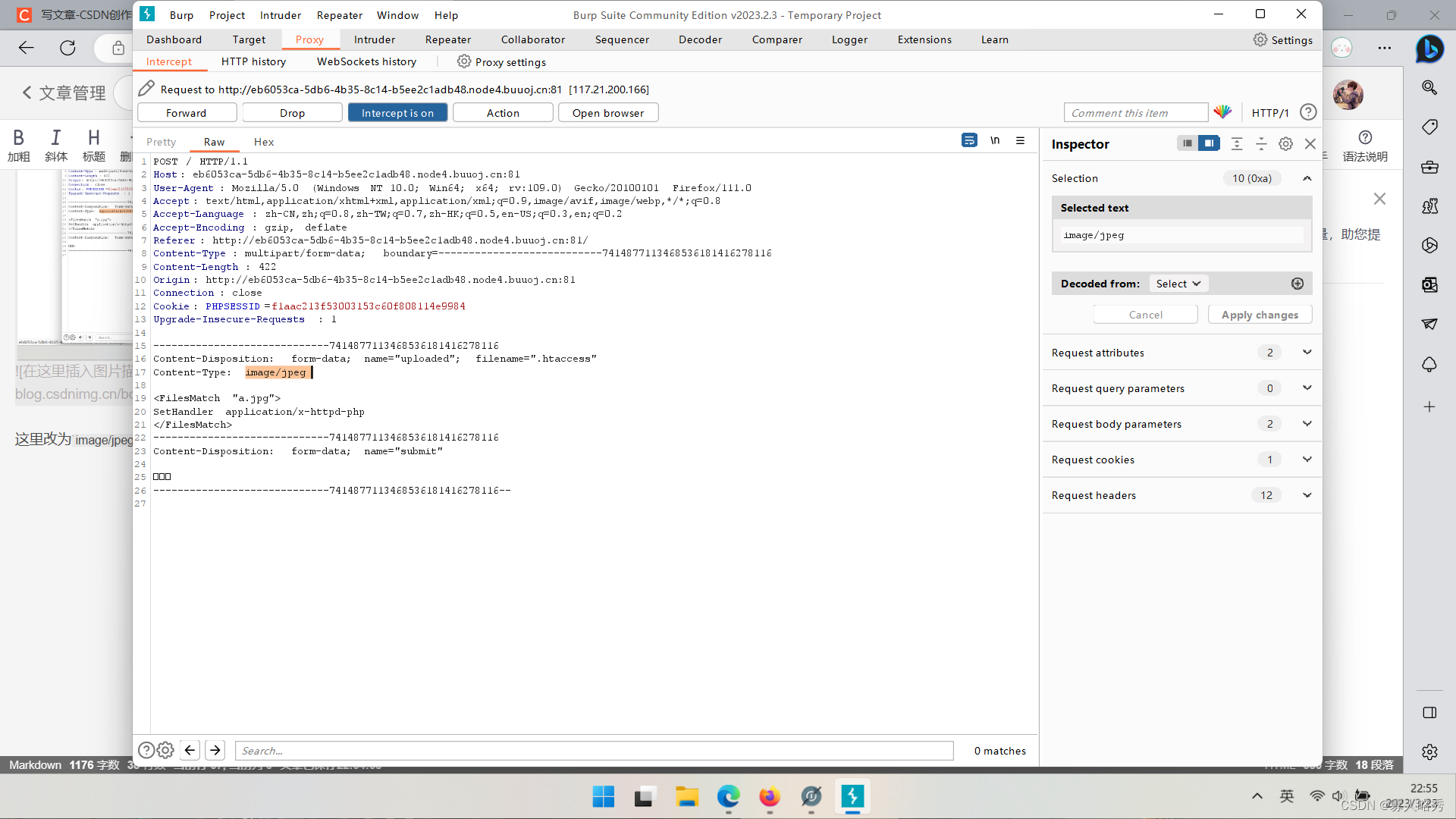The image size is (1456, 819).
Task: Switch Inspector to left-docked layout
Action: pyautogui.click(x=1188, y=143)
